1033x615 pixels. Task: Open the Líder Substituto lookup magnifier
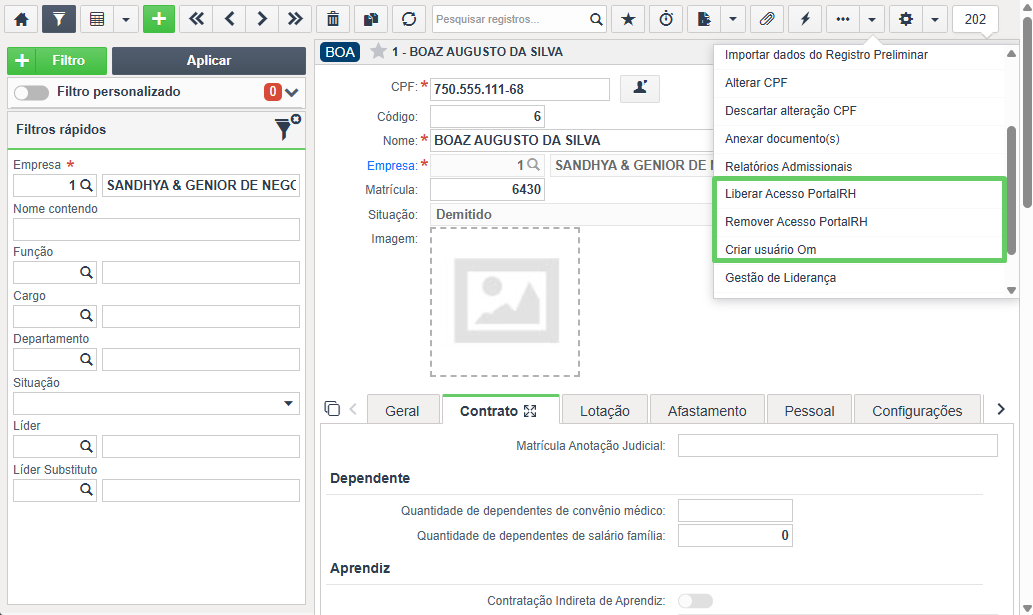coord(86,490)
